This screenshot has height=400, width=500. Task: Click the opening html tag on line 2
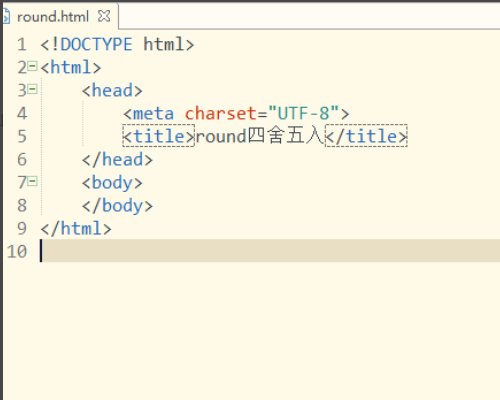[x=71, y=67]
